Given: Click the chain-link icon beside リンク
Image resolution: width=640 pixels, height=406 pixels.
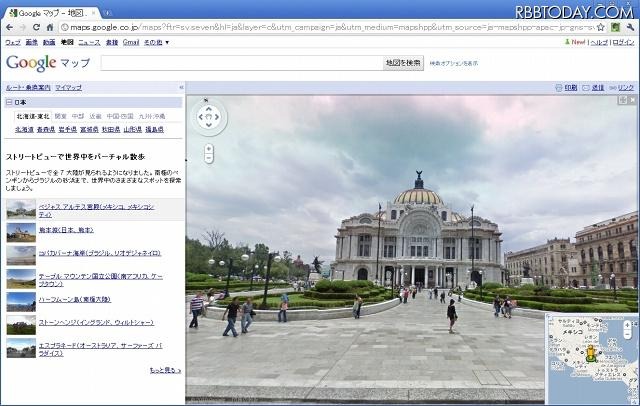Looking at the screenshot, I should point(613,88).
